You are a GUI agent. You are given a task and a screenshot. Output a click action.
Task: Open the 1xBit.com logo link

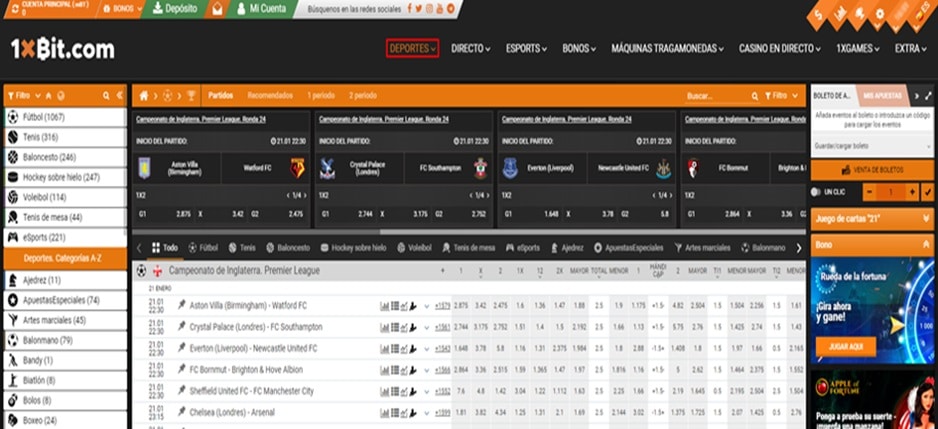point(62,50)
